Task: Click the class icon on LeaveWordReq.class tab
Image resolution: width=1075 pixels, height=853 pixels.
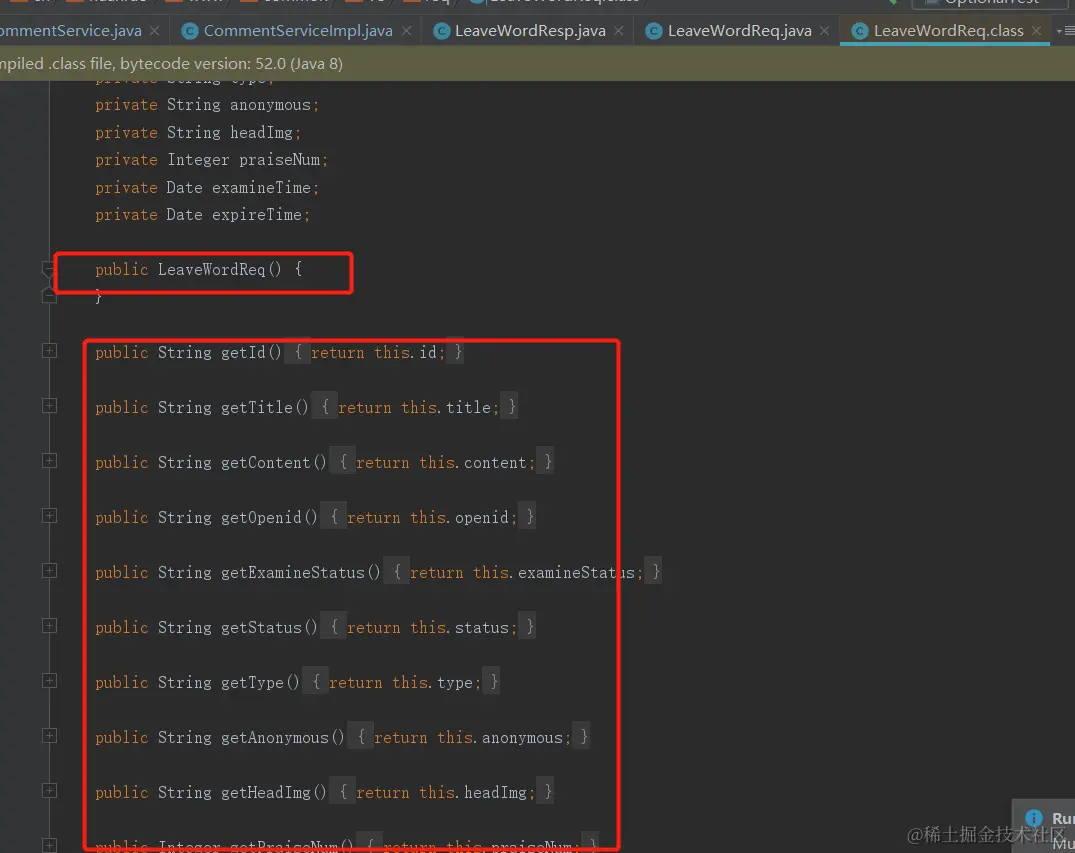Action: coord(859,31)
